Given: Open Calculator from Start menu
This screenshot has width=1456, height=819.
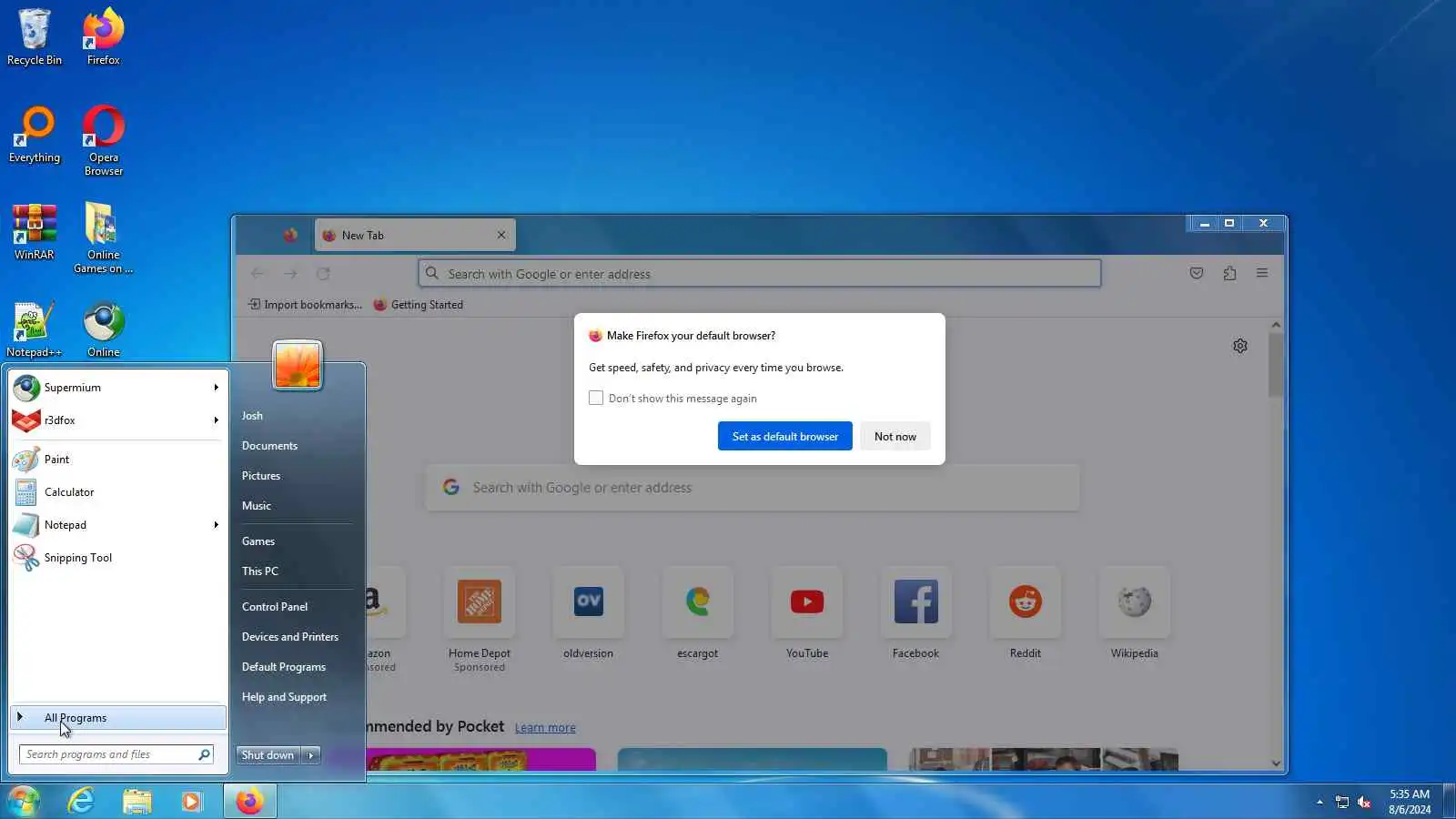Looking at the screenshot, I should (116, 492).
